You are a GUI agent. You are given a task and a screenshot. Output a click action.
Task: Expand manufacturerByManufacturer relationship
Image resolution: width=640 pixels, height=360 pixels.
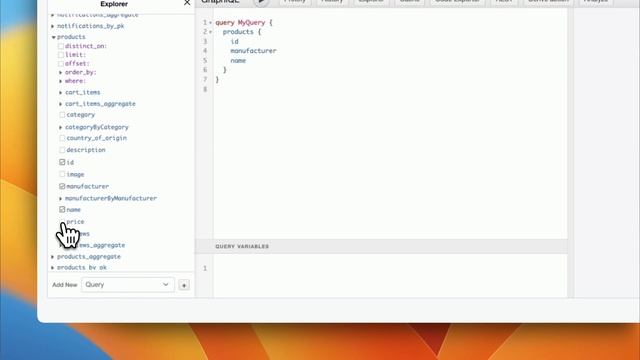[60, 198]
